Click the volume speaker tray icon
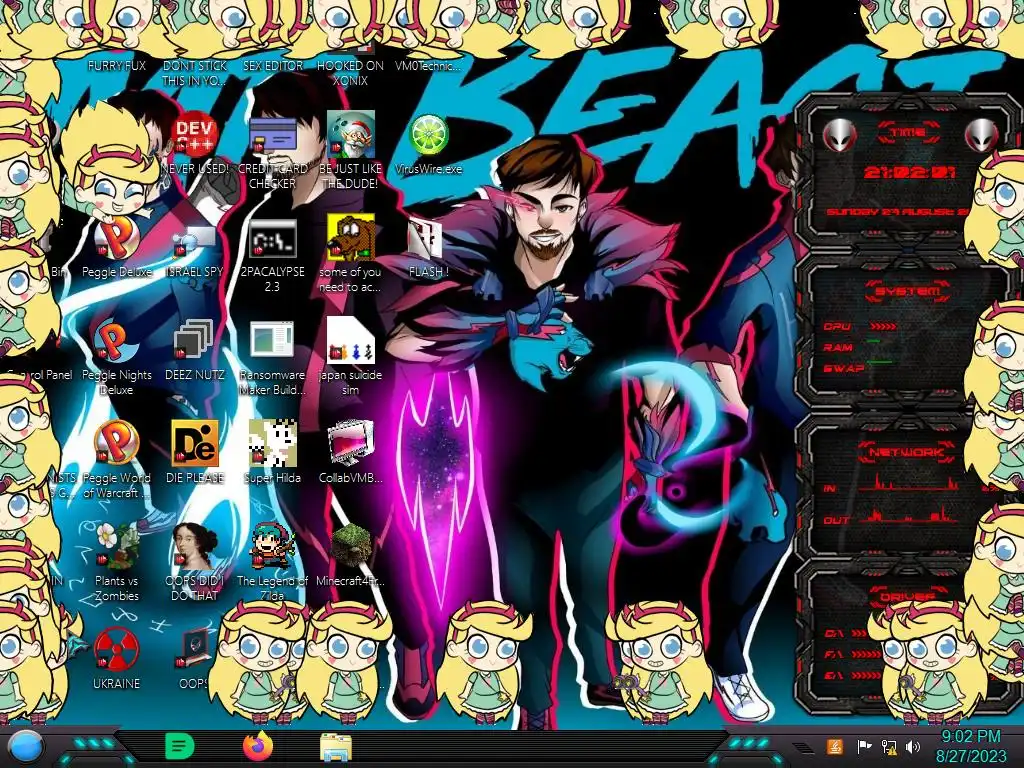This screenshot has width=1024, height=768. (x=913, y=747)
